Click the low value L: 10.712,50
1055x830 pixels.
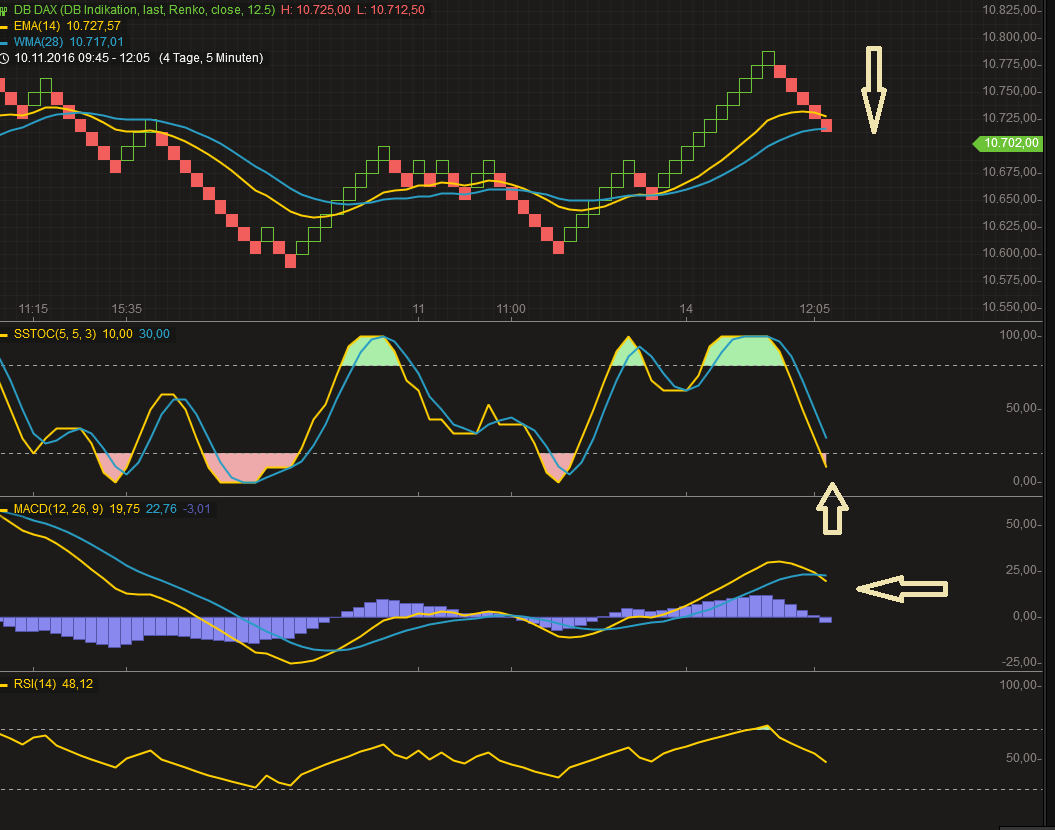point(390,10)
